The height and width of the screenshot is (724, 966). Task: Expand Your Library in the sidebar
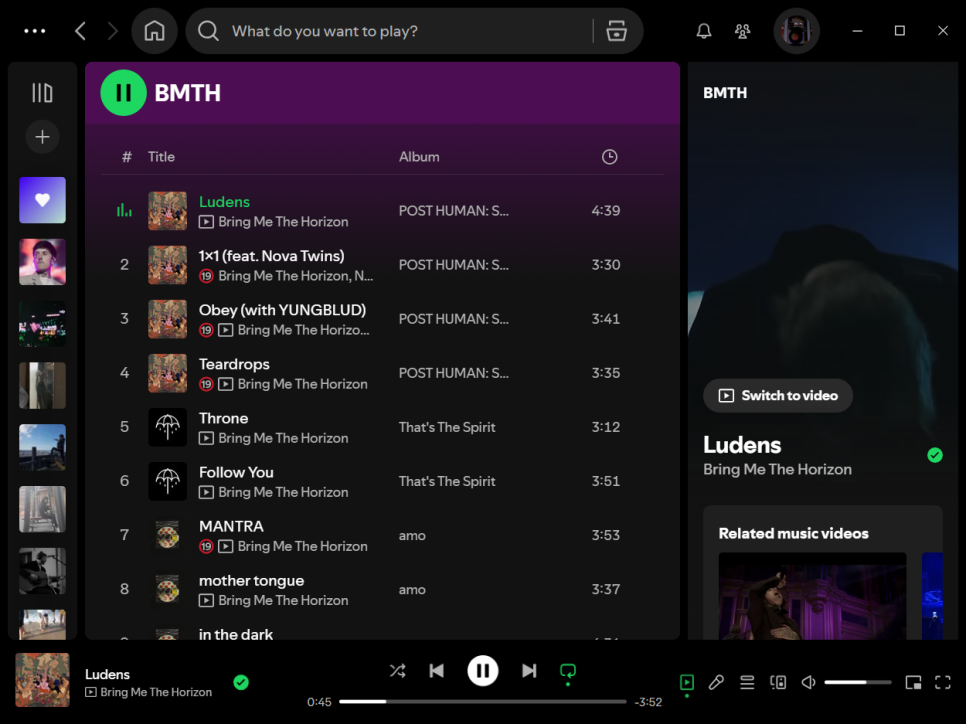[x=42, y=93]
